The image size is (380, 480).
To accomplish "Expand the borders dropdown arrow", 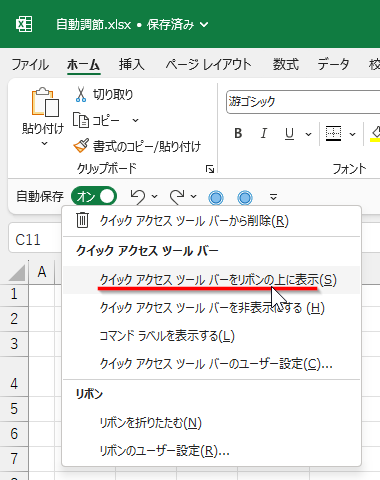I will (x=352, y=134).
